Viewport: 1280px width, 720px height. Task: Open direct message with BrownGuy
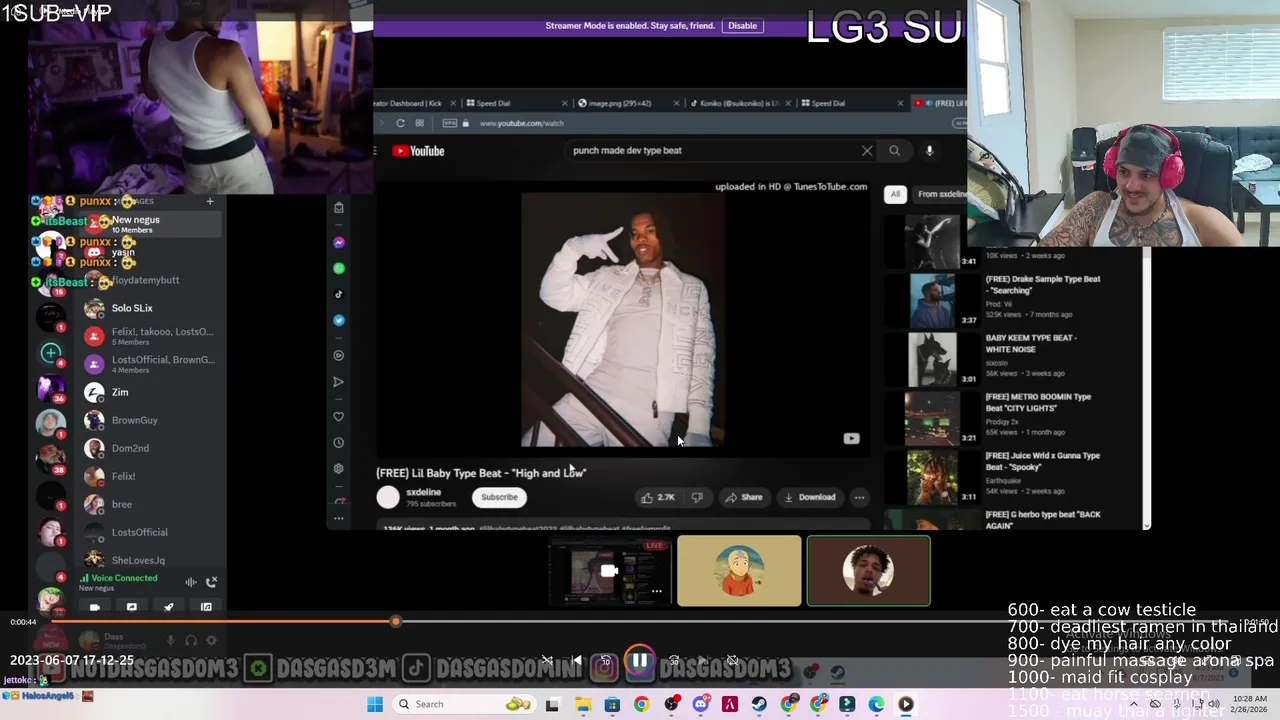[150, 420]
